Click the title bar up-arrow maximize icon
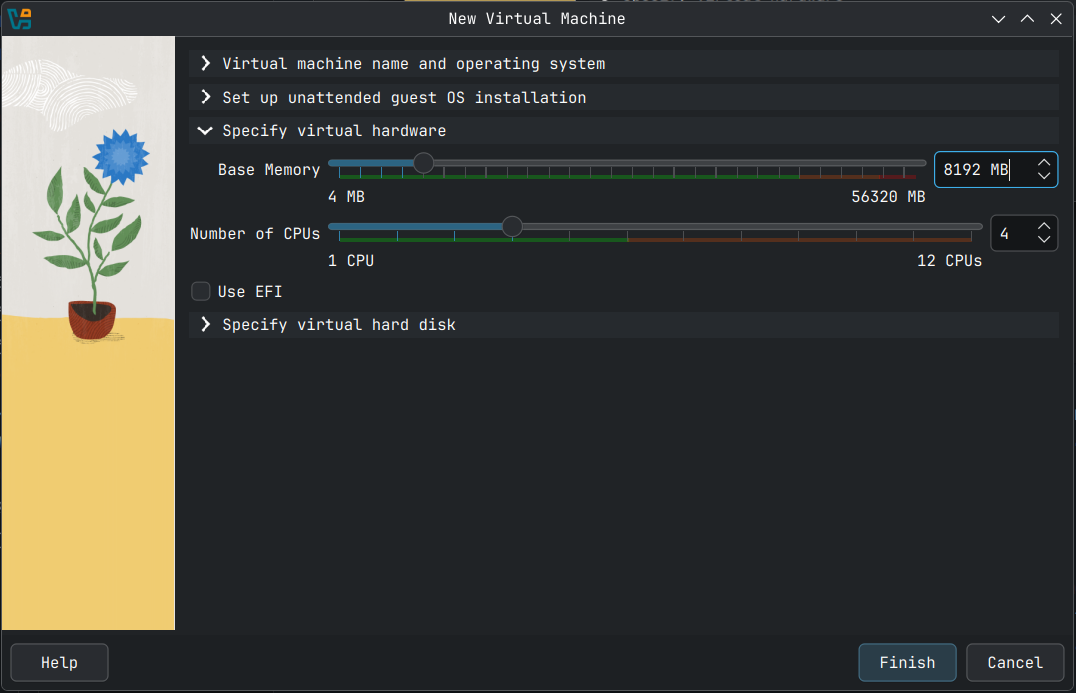 click(1027, 19)
